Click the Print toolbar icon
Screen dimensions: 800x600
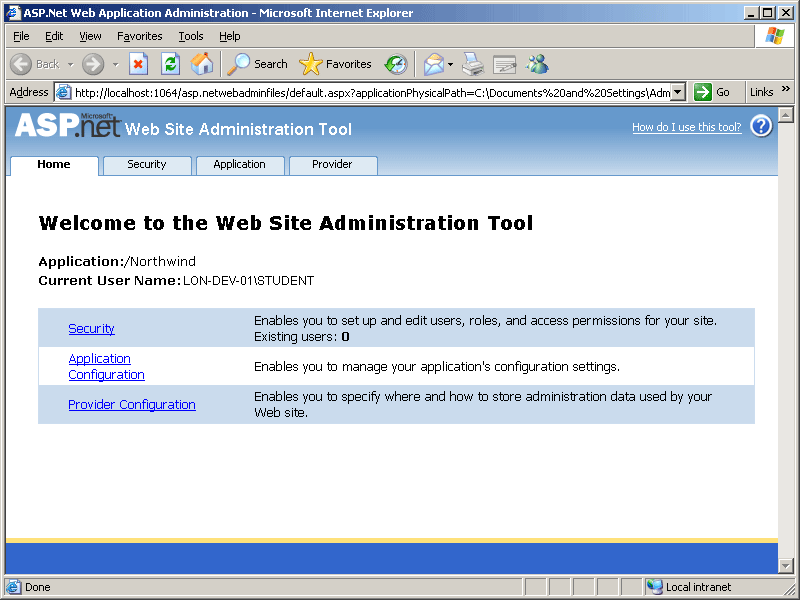(473, 64)
